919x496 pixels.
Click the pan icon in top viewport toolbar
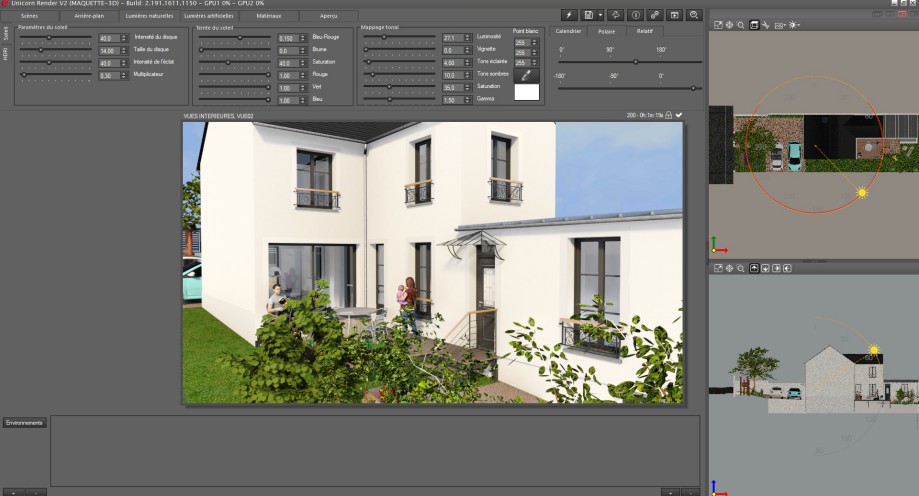[x=729, y=24]
